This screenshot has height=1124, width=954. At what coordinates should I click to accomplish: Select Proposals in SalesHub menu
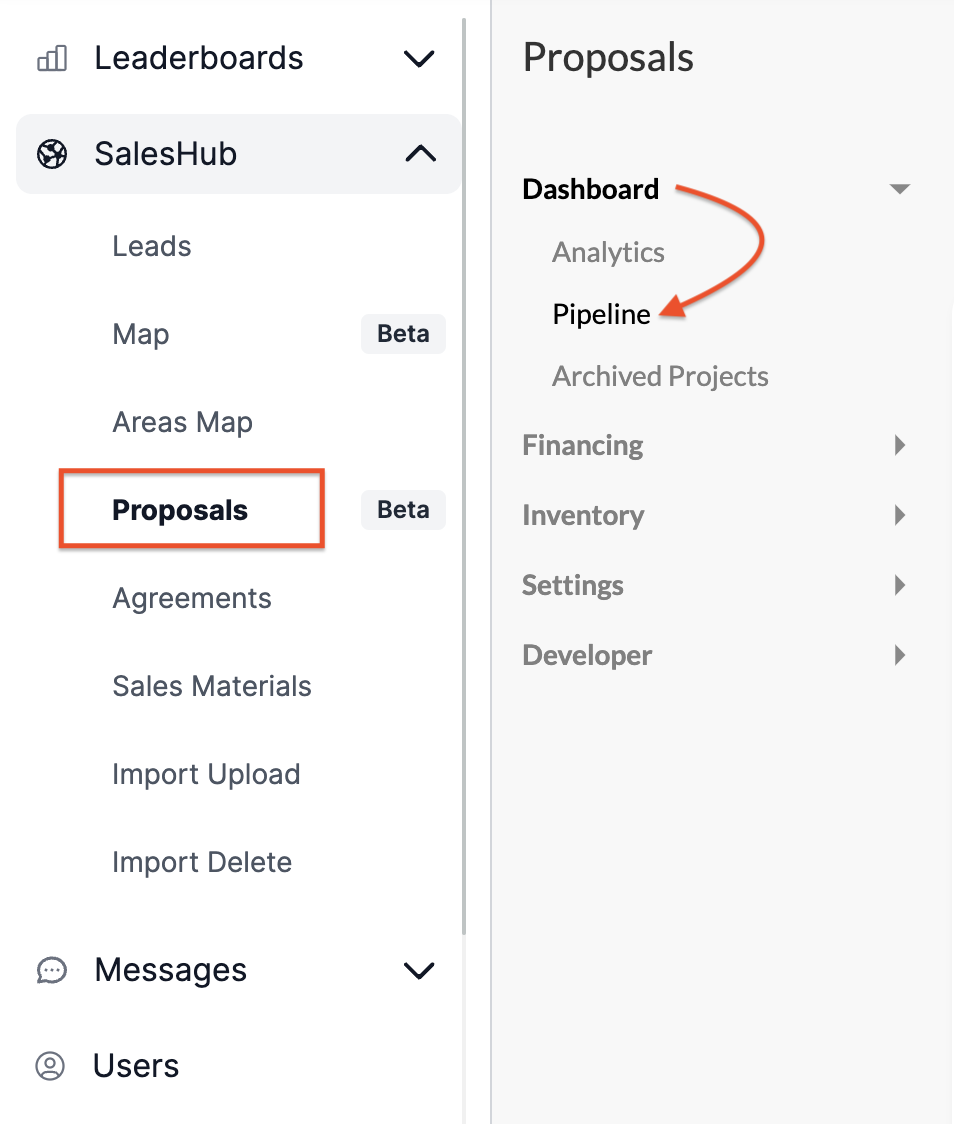point(180,510)
